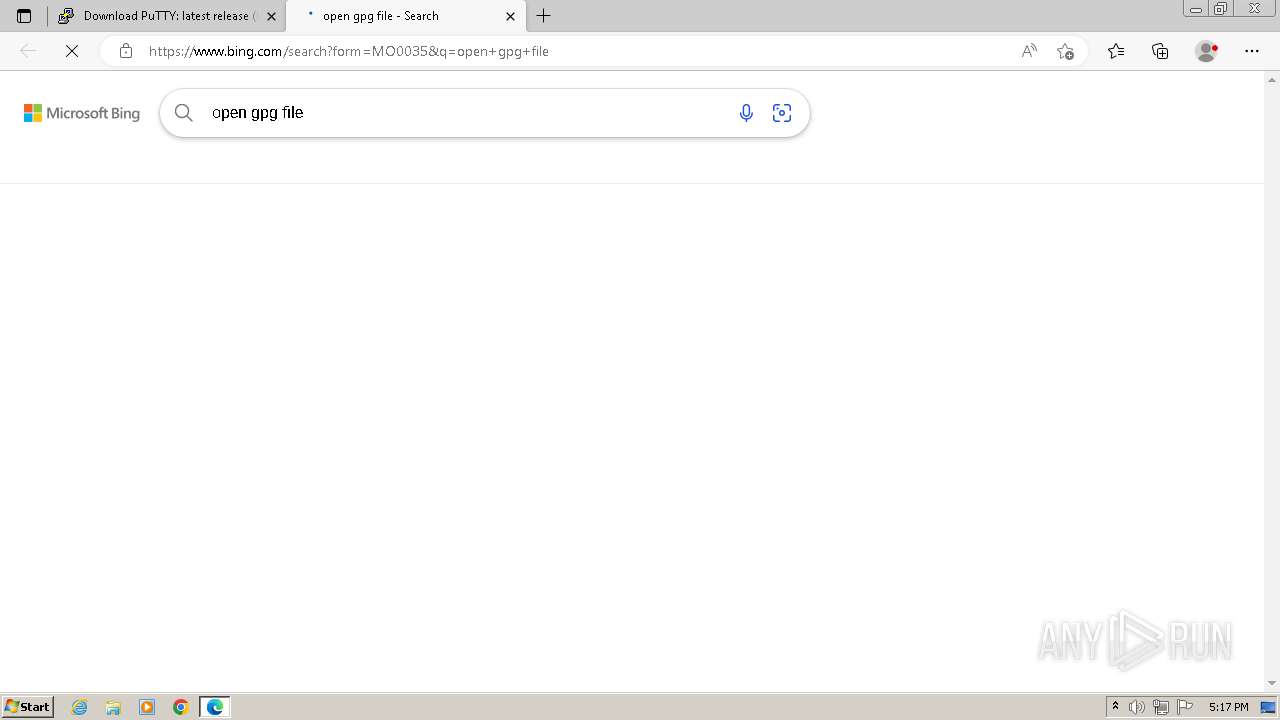
Task: Restore down the Edge window
Action: tap(1220, 9)
